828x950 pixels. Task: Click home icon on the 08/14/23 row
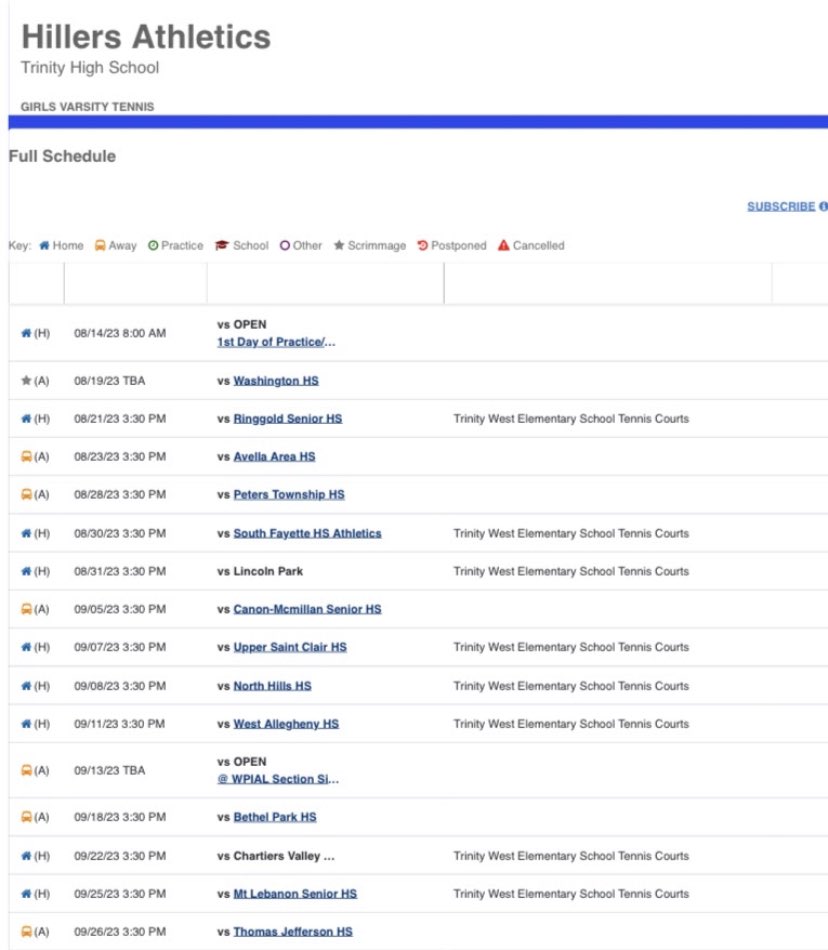(x=26, y=333)
